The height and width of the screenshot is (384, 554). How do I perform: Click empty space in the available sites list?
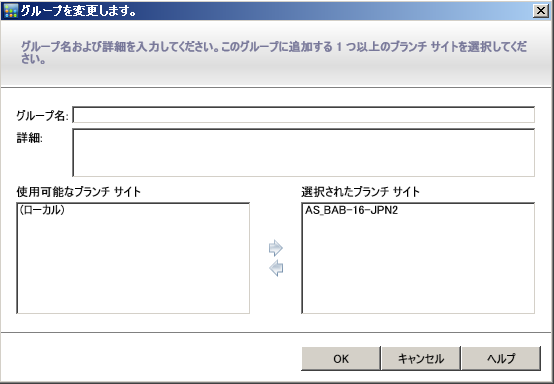pos(133,265)
